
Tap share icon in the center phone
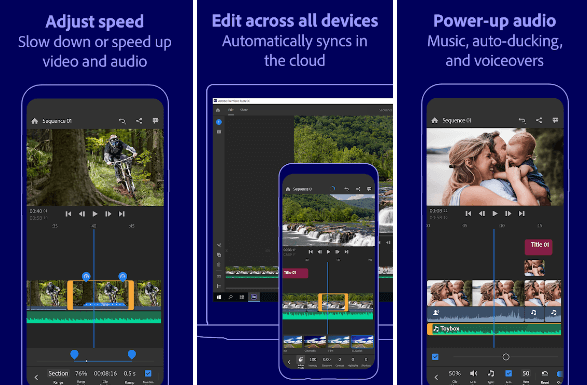pos(358,189)
